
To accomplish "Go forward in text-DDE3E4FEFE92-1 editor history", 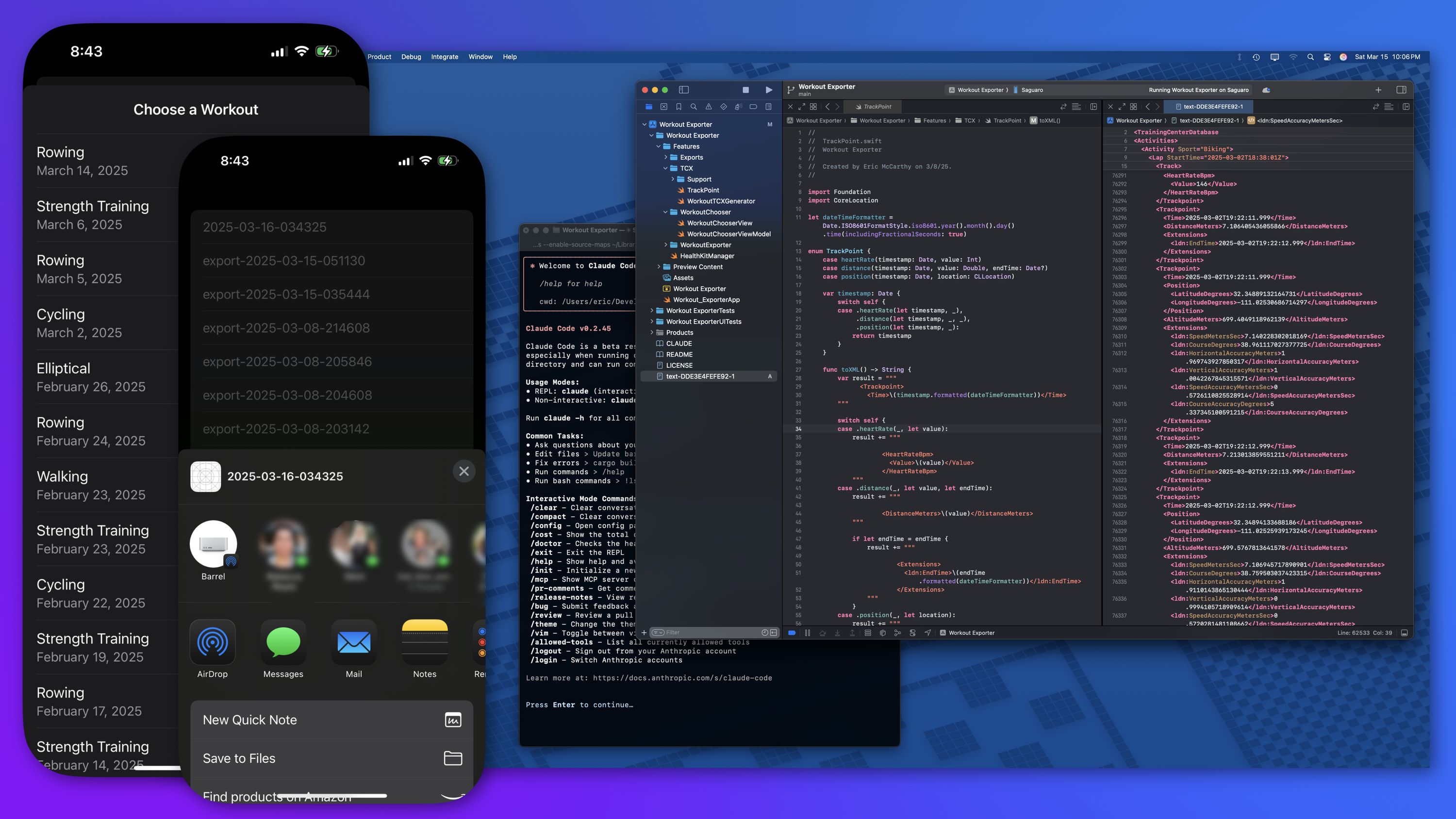I will (1158, 107).
